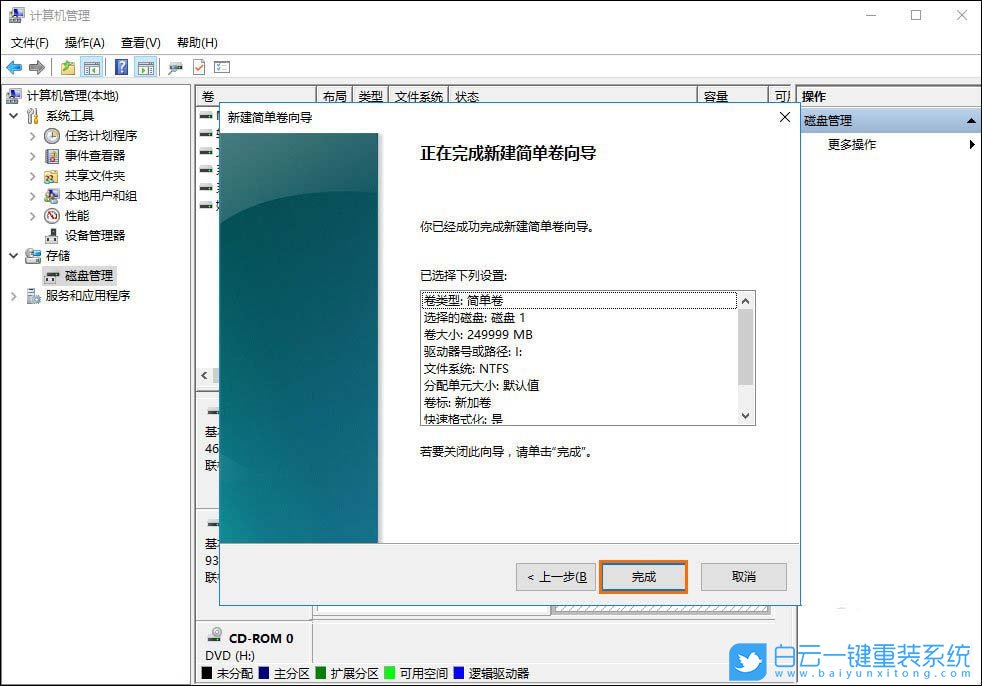The image size is (982, 686).
Task: Select the 性能 (Performance) node
Action: point(80,215)
